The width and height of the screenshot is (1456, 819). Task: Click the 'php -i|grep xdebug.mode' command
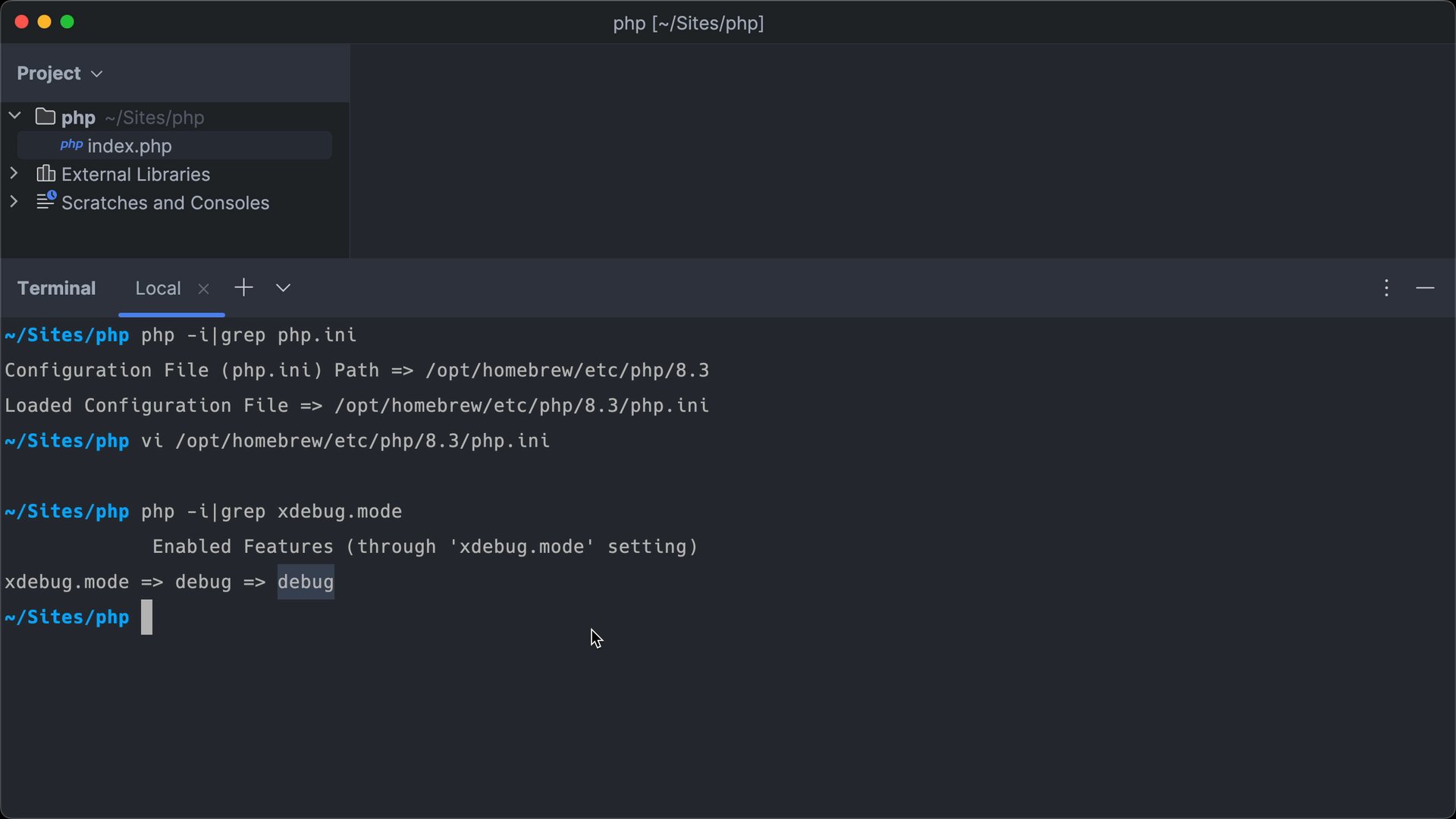coord(271,512)
